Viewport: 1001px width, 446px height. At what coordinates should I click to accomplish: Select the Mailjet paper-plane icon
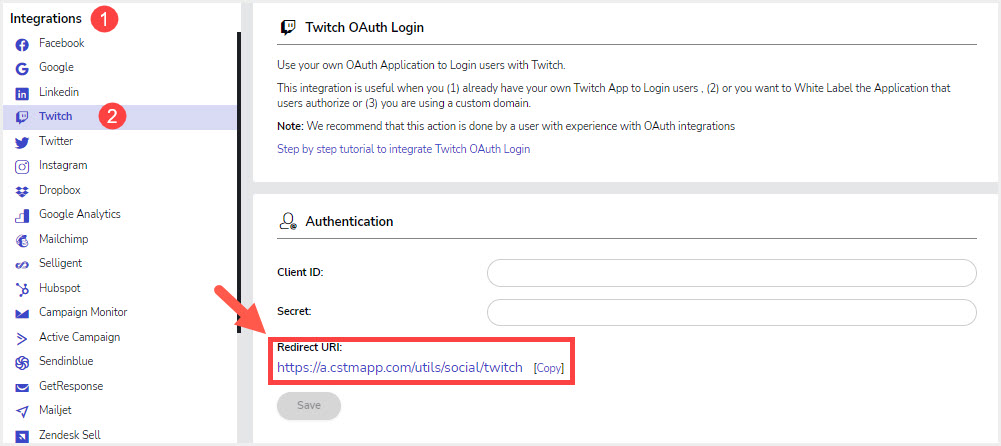click(x=22, y=412)
